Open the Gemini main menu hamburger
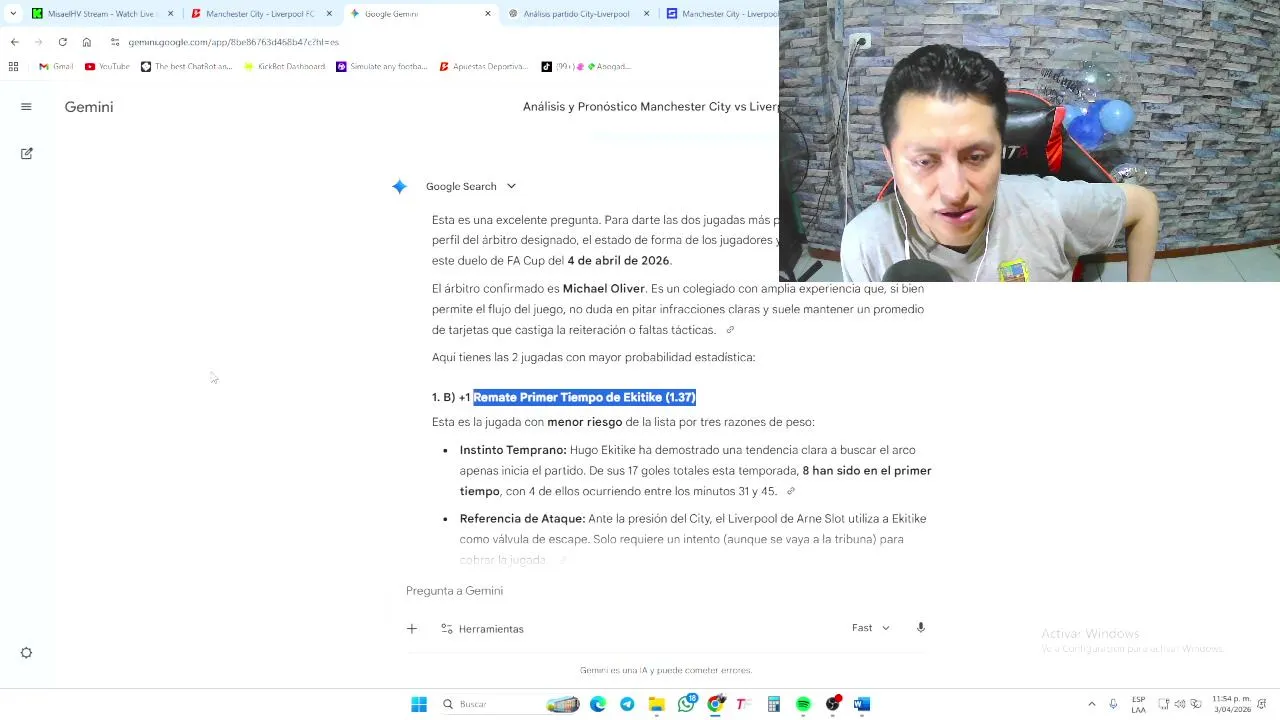 pos(26,107)
